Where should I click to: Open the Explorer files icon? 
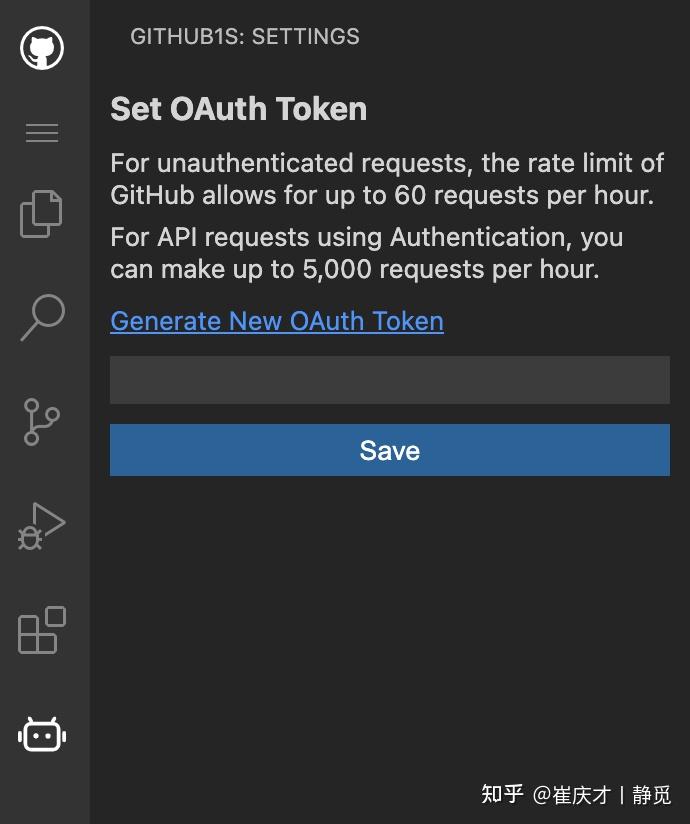pos(41,213)
